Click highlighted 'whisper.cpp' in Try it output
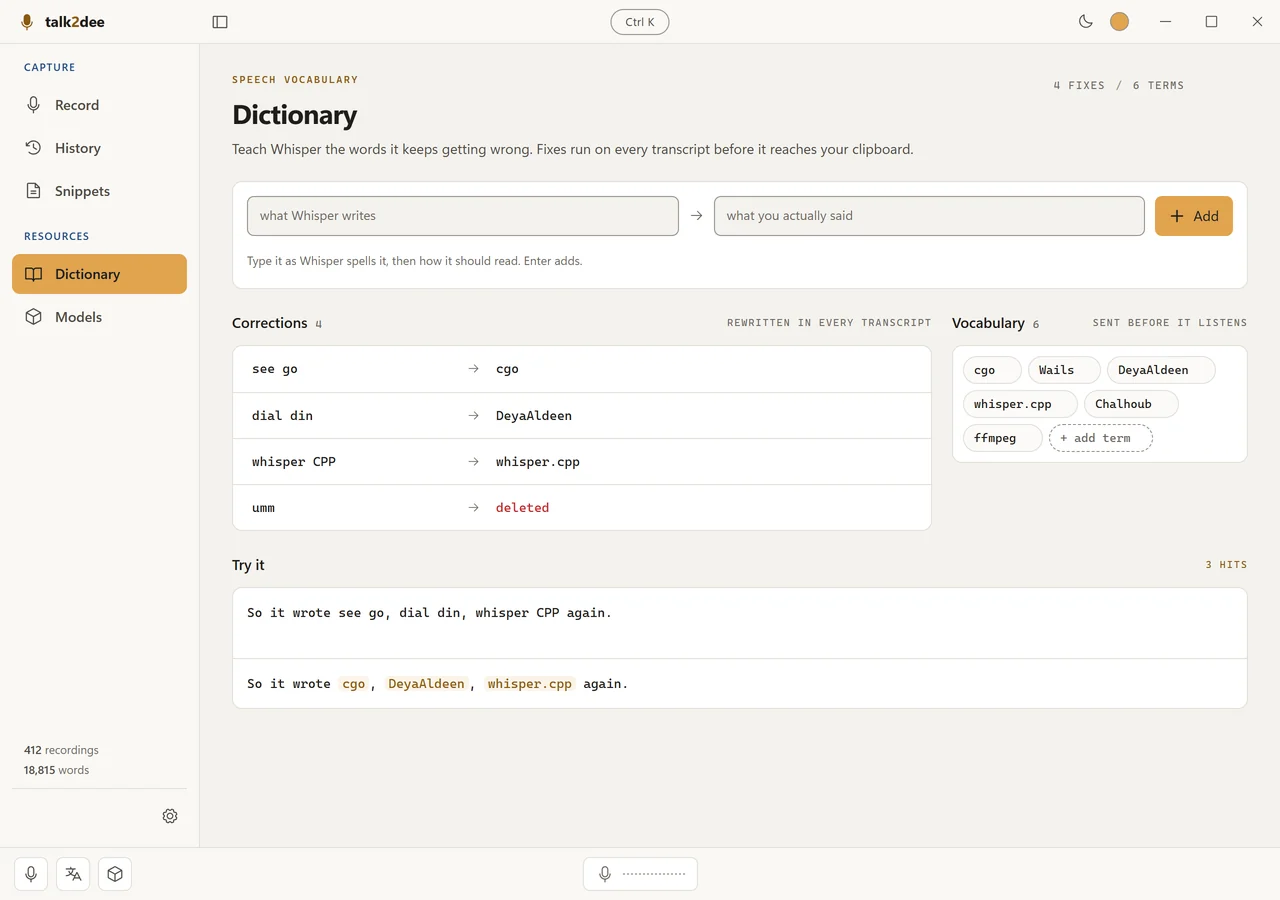This screenshot has height=900, width=1280. click(530, 684)
